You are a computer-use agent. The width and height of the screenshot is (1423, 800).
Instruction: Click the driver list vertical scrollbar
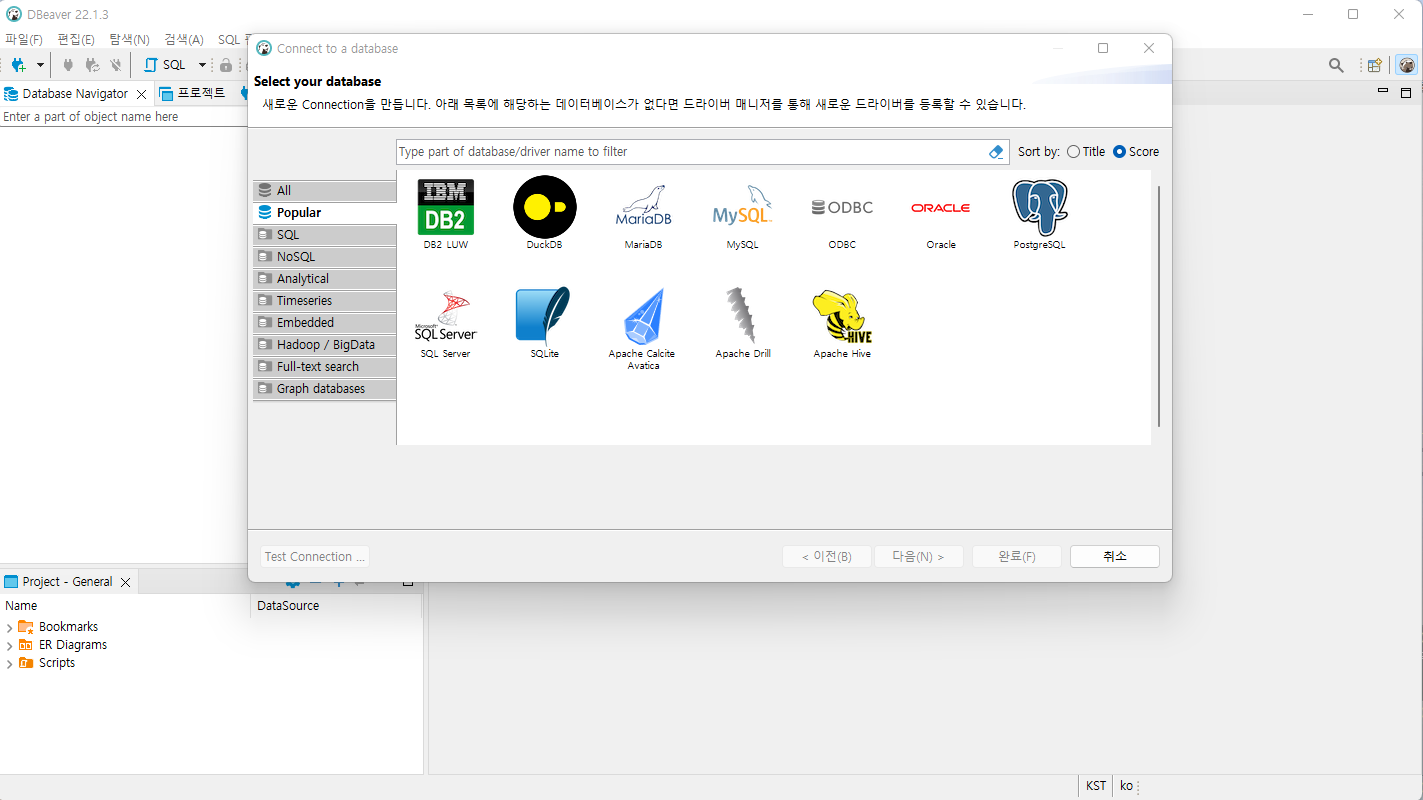[x=1159, y=306]
